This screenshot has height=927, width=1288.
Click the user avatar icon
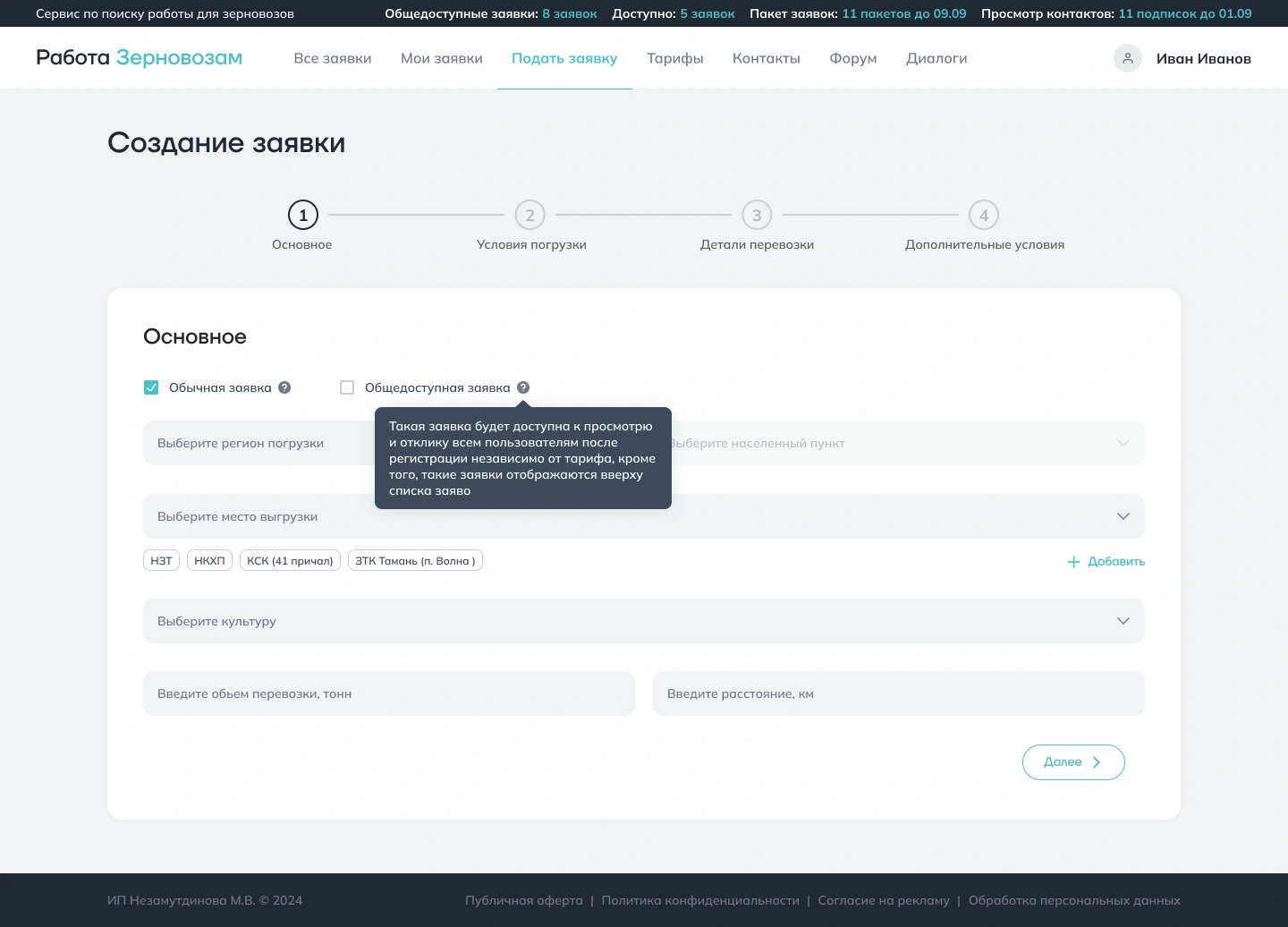coord(1127,58)
